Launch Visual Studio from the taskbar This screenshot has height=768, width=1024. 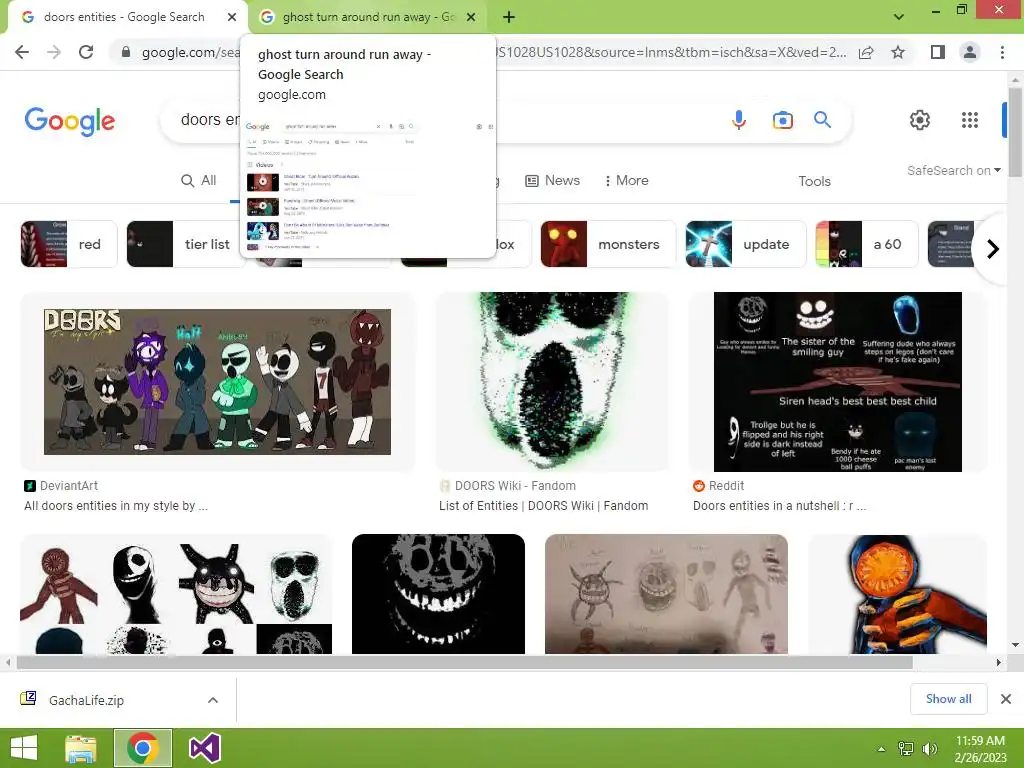point(204,748)
